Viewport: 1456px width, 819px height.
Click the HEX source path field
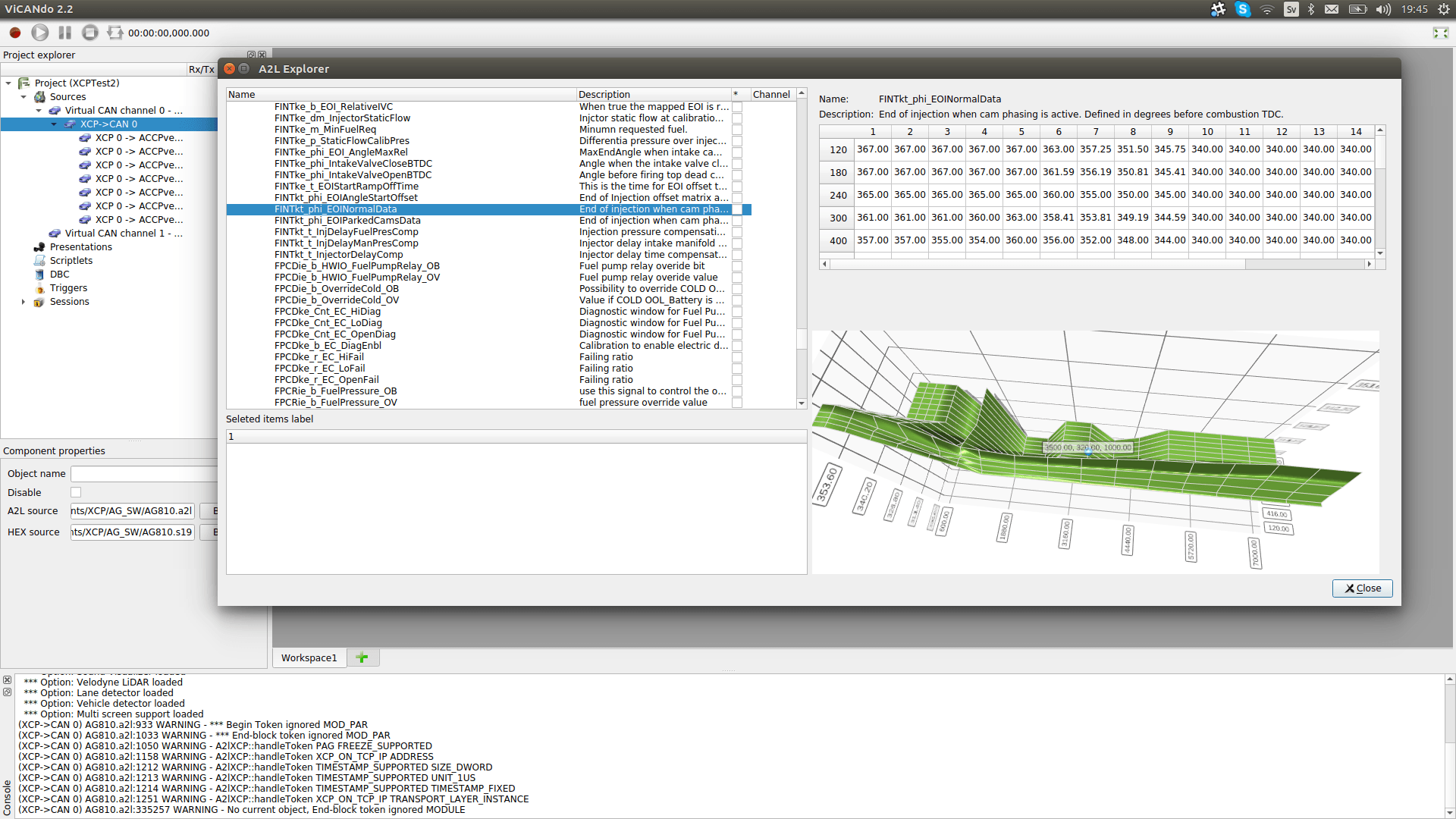pos(133,532)
